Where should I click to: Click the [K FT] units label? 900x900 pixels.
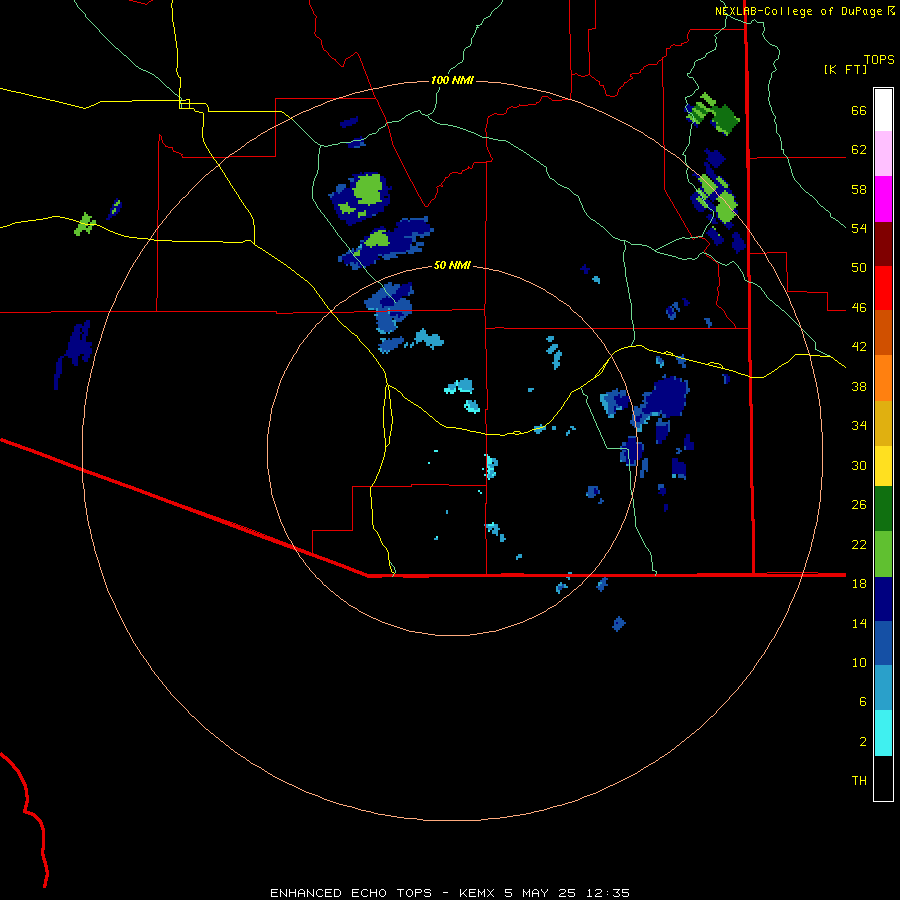click(845, 69)
